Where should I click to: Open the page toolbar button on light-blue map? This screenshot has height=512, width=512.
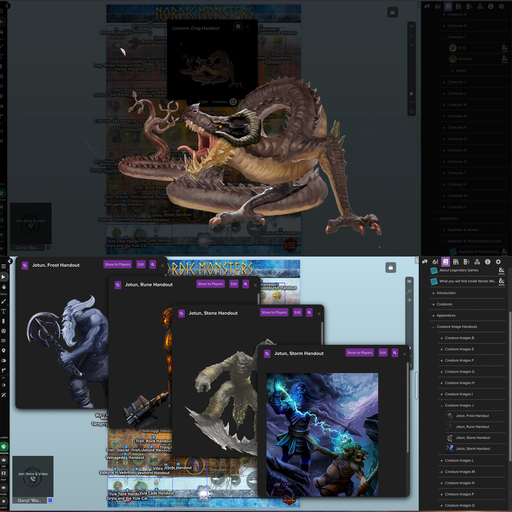click(x=391, y=268)
